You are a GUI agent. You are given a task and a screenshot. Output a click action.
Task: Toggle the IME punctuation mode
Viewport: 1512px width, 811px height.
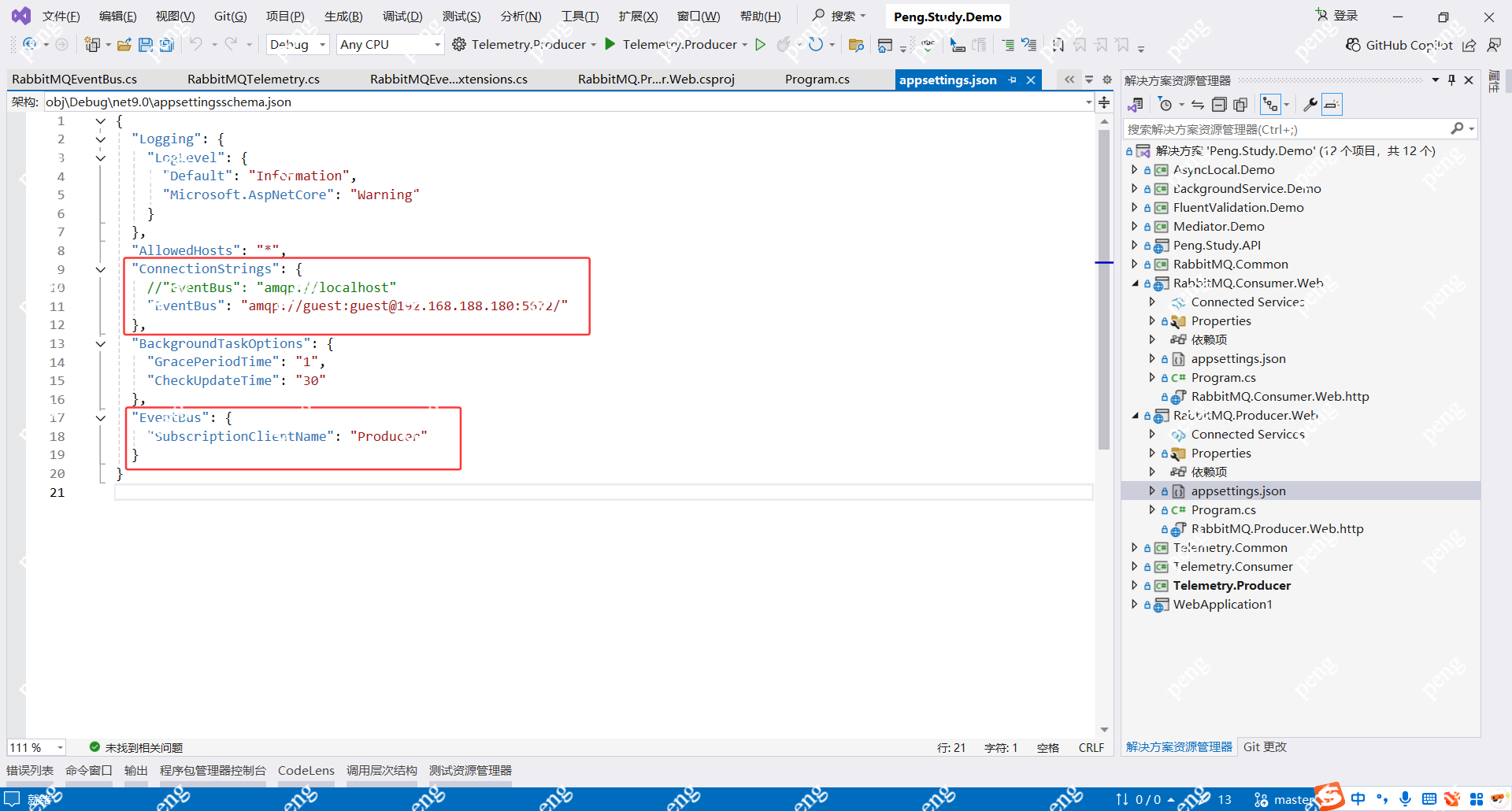point(1382,798)
